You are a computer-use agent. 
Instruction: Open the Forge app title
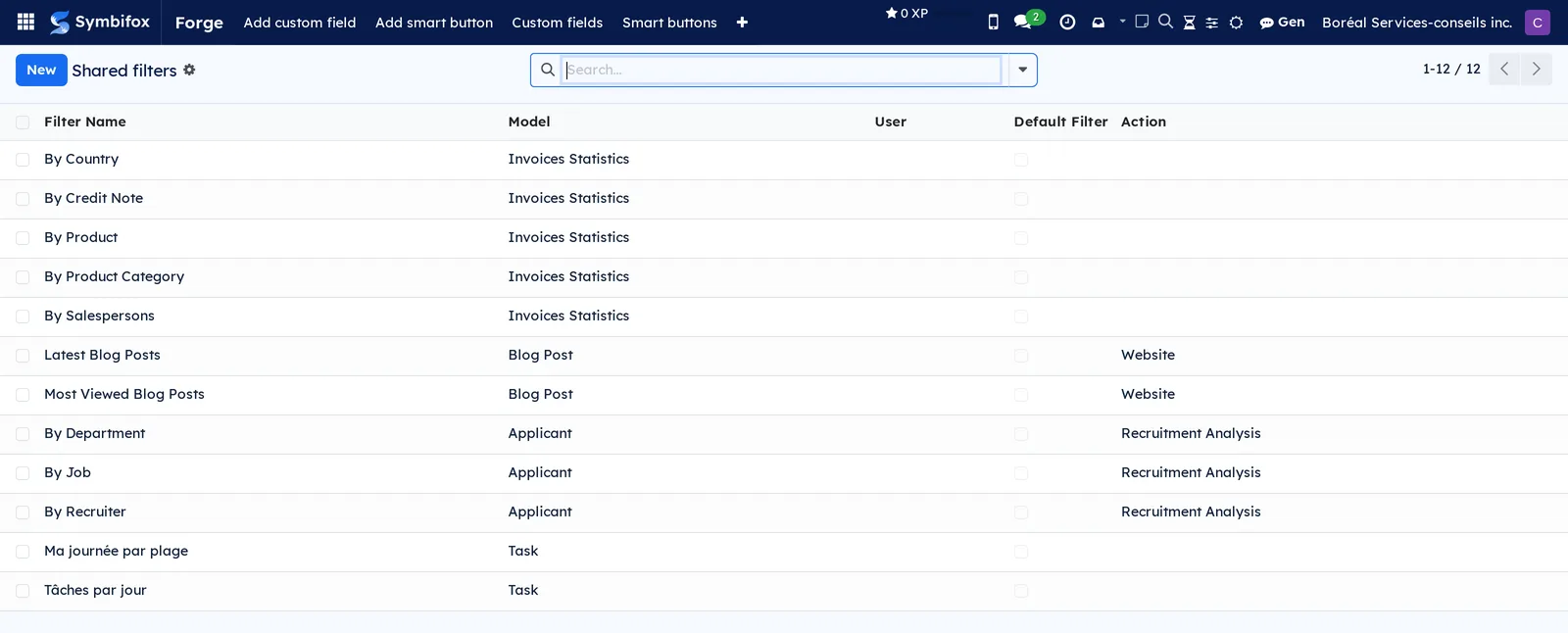pos(199,22)
